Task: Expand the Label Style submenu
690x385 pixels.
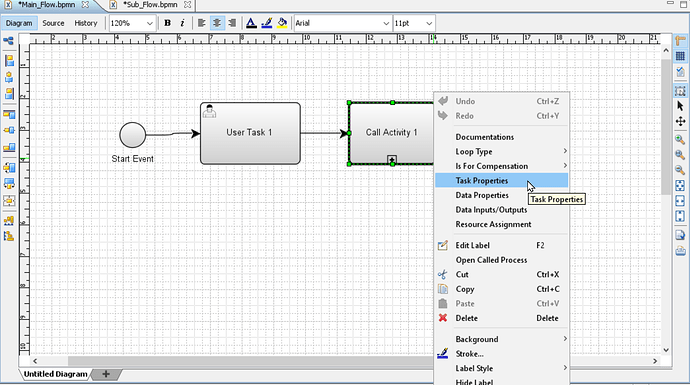Action: click(x=502, y=368)
